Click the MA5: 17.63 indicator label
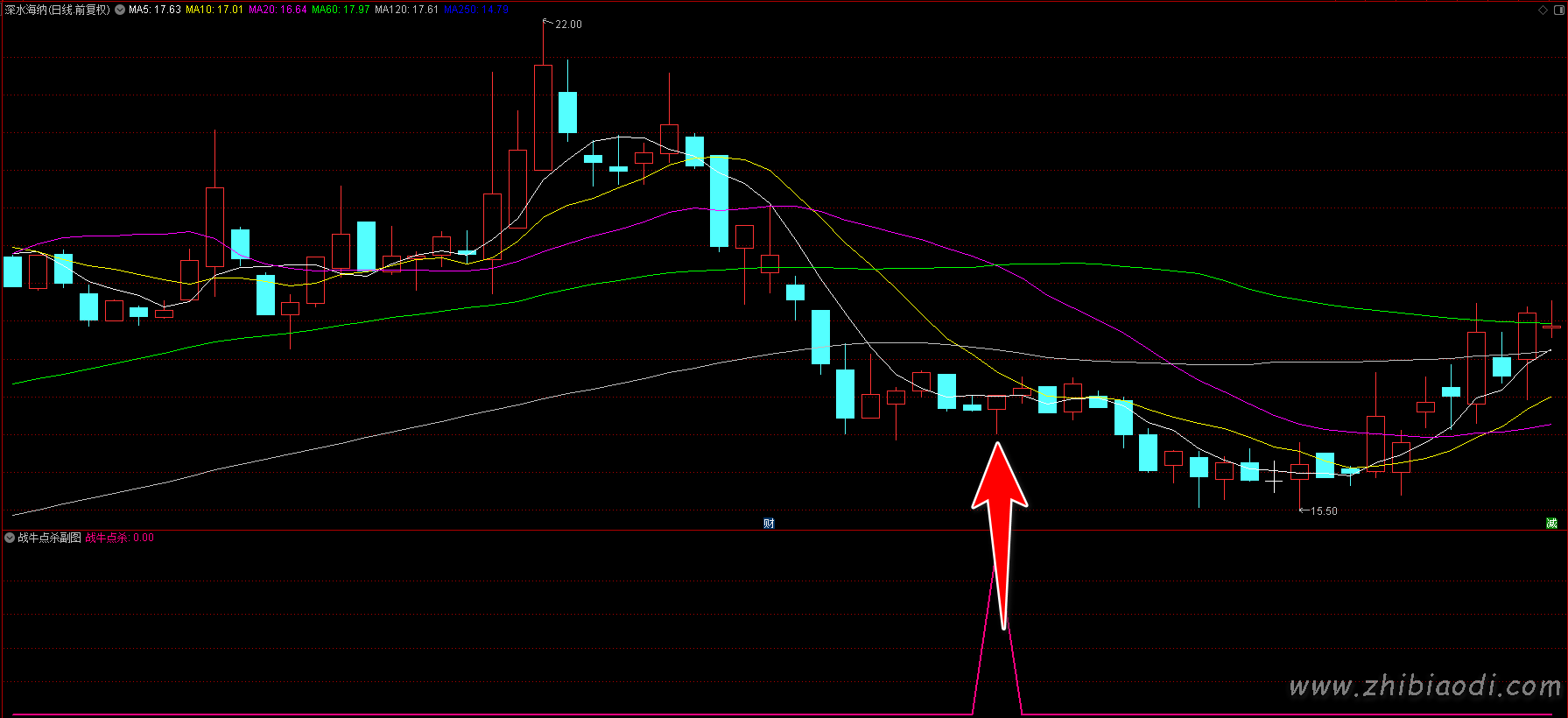 pos(155,10)
